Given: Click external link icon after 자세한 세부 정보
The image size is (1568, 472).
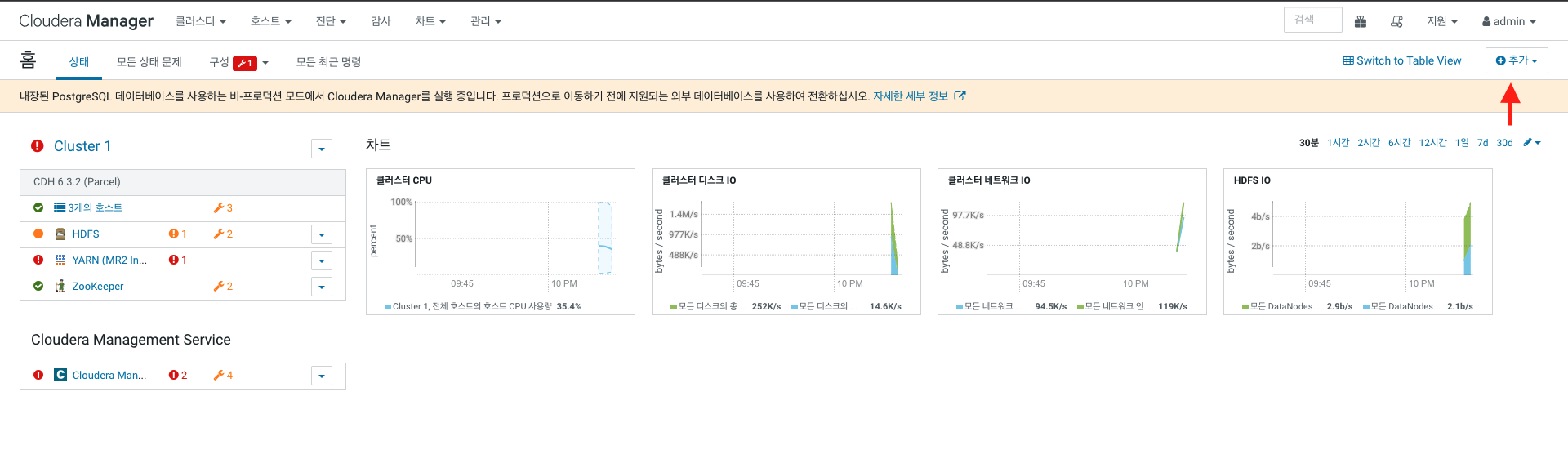Looking at the screenshot, I should tap(960, 96).
